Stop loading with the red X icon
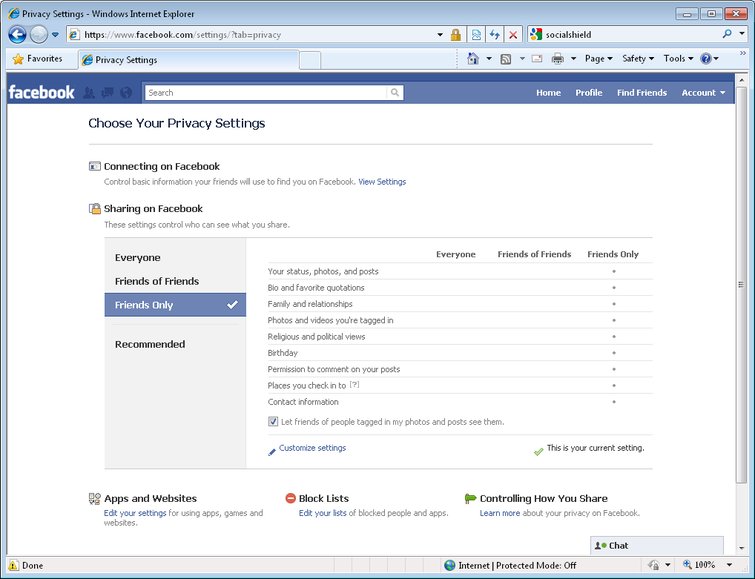 click(x=513, y=35)
